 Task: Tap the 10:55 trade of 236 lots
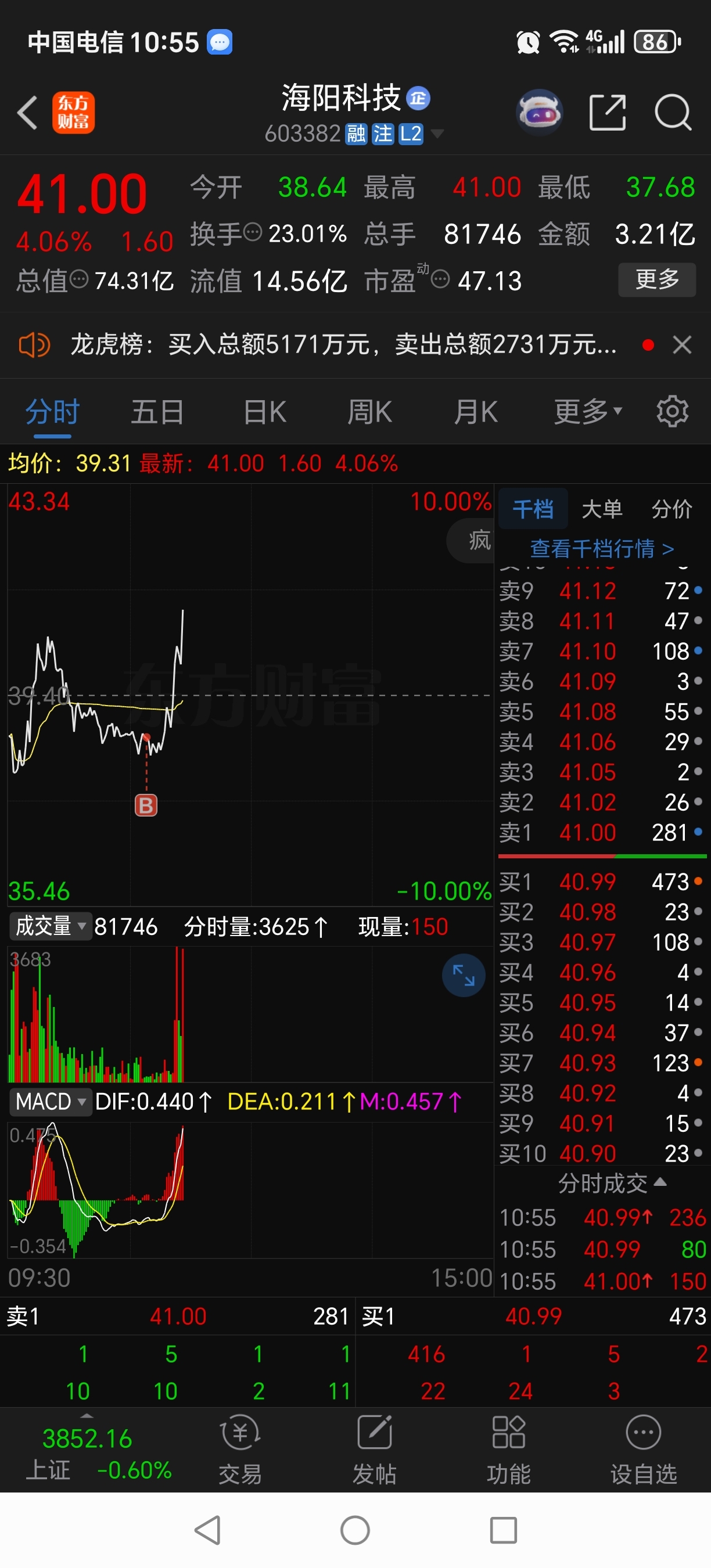(602, 1217)
